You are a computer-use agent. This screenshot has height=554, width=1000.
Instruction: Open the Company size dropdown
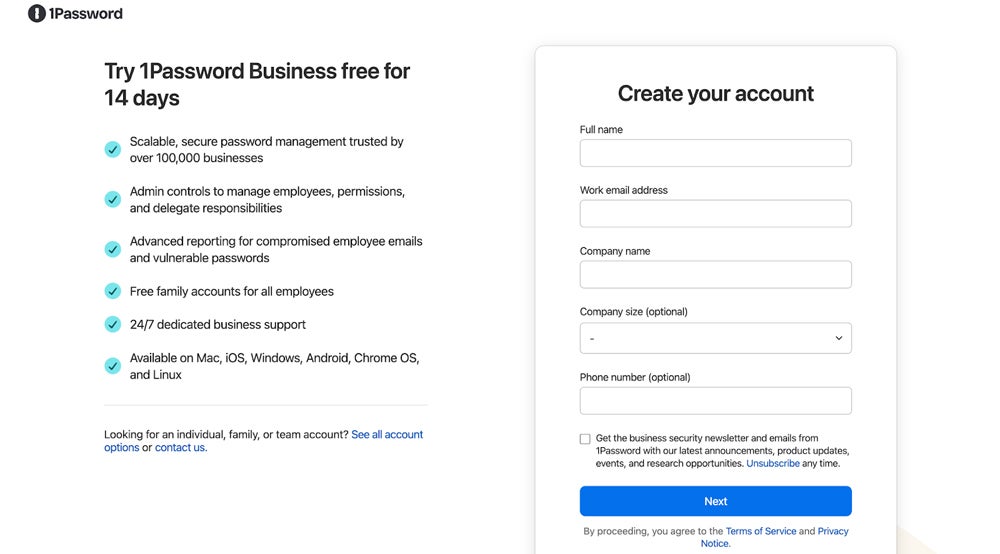tap(715, 338)
